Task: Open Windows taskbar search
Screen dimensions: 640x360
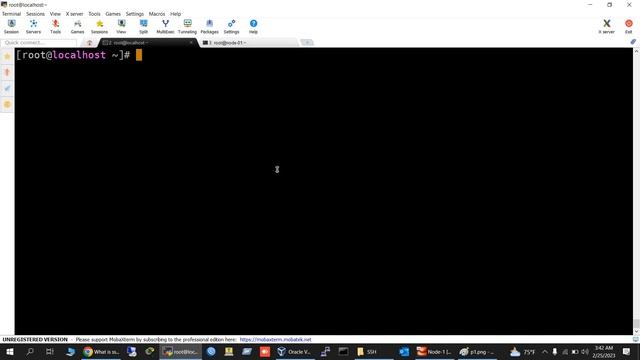Action: (x=30, y=351)
